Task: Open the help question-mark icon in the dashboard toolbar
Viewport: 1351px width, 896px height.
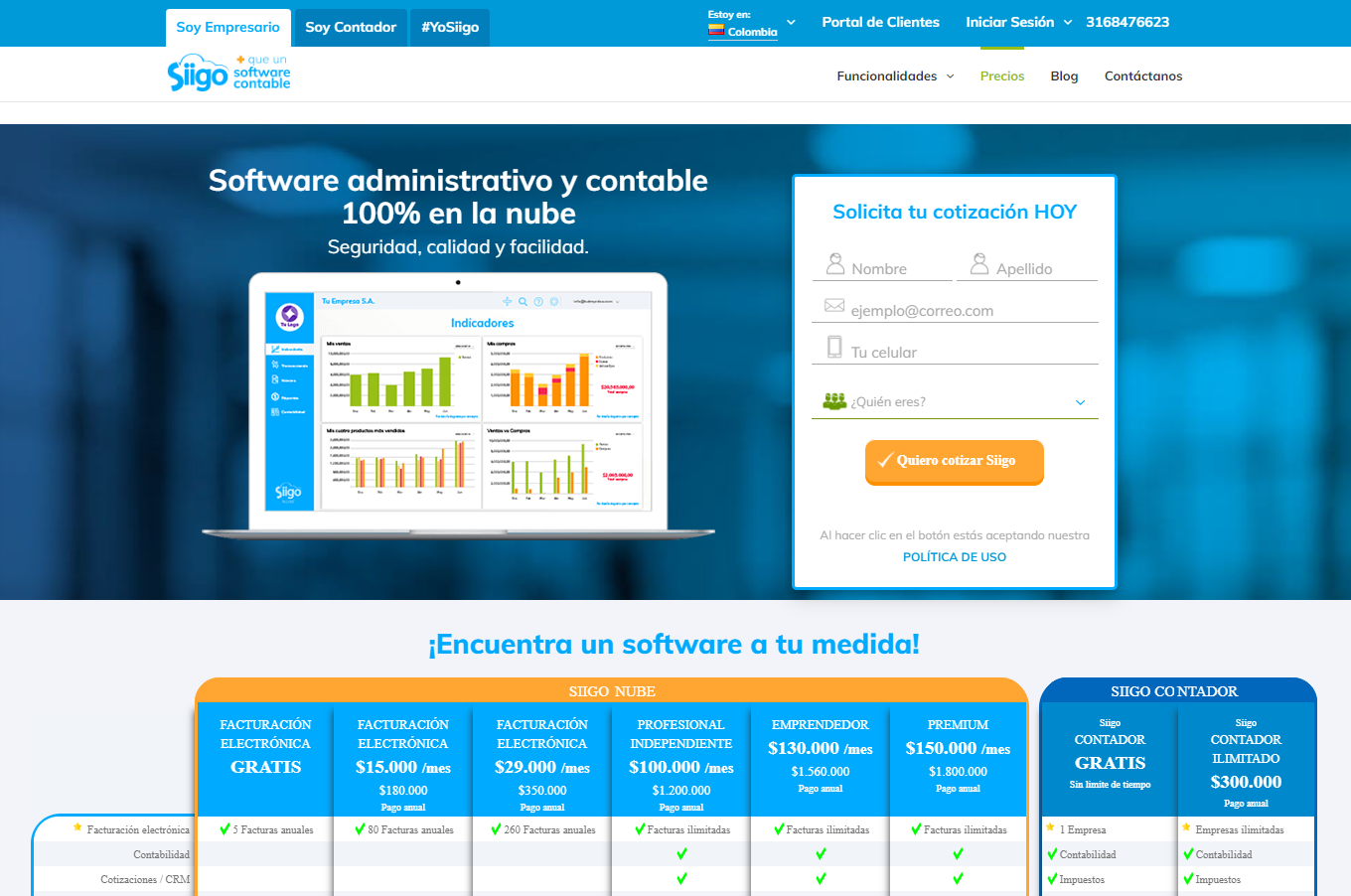Action: tap(538, 301)
